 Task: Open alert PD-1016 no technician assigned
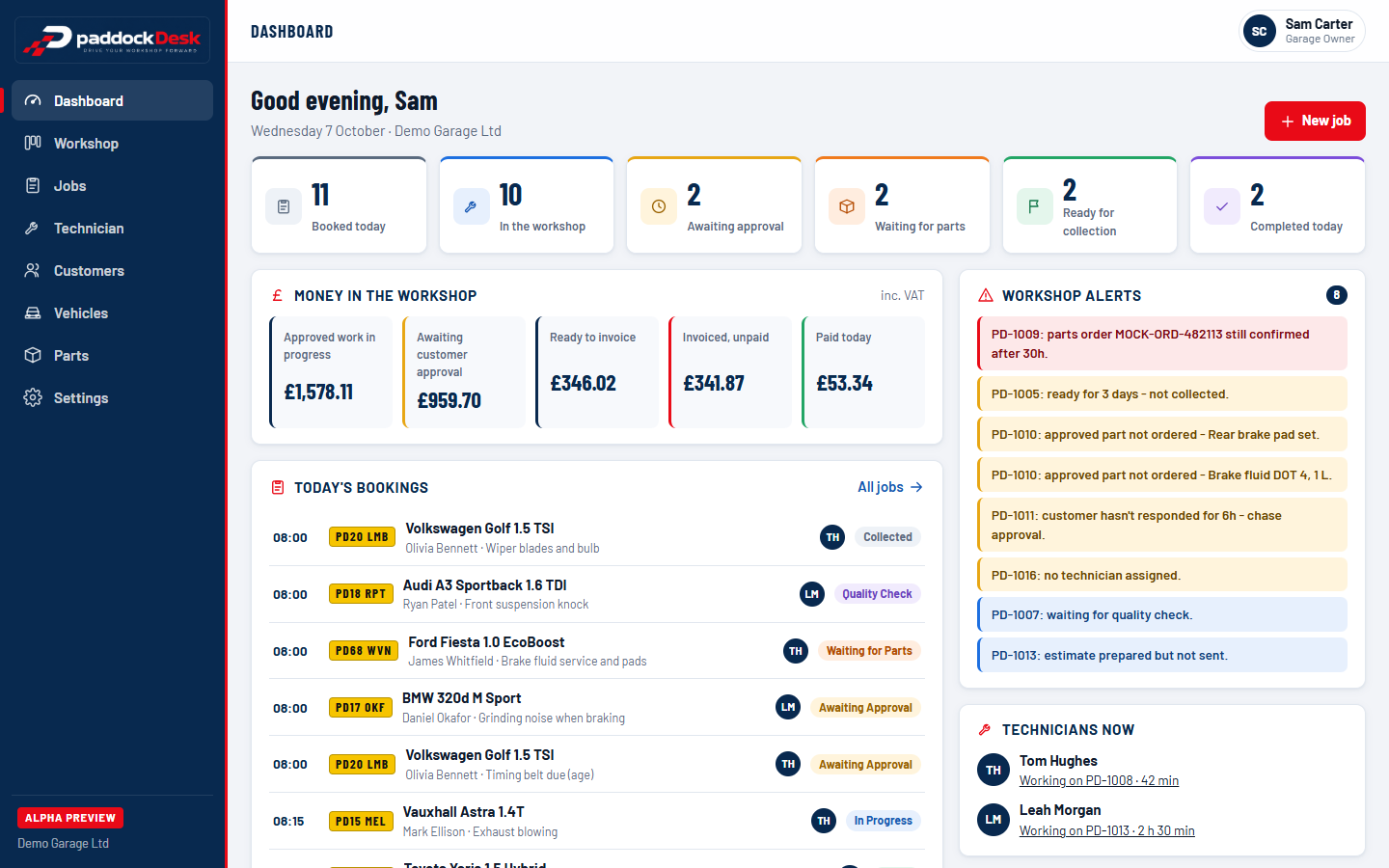point(1162,575)
